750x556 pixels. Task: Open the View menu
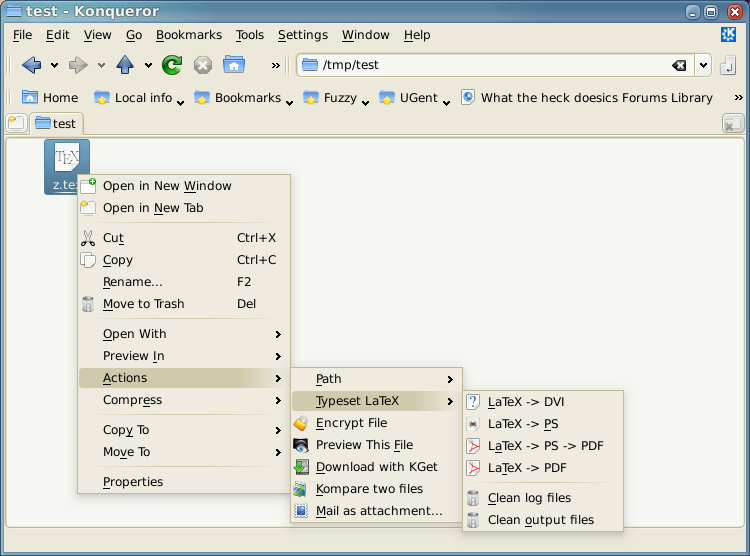tap(98, 35)
